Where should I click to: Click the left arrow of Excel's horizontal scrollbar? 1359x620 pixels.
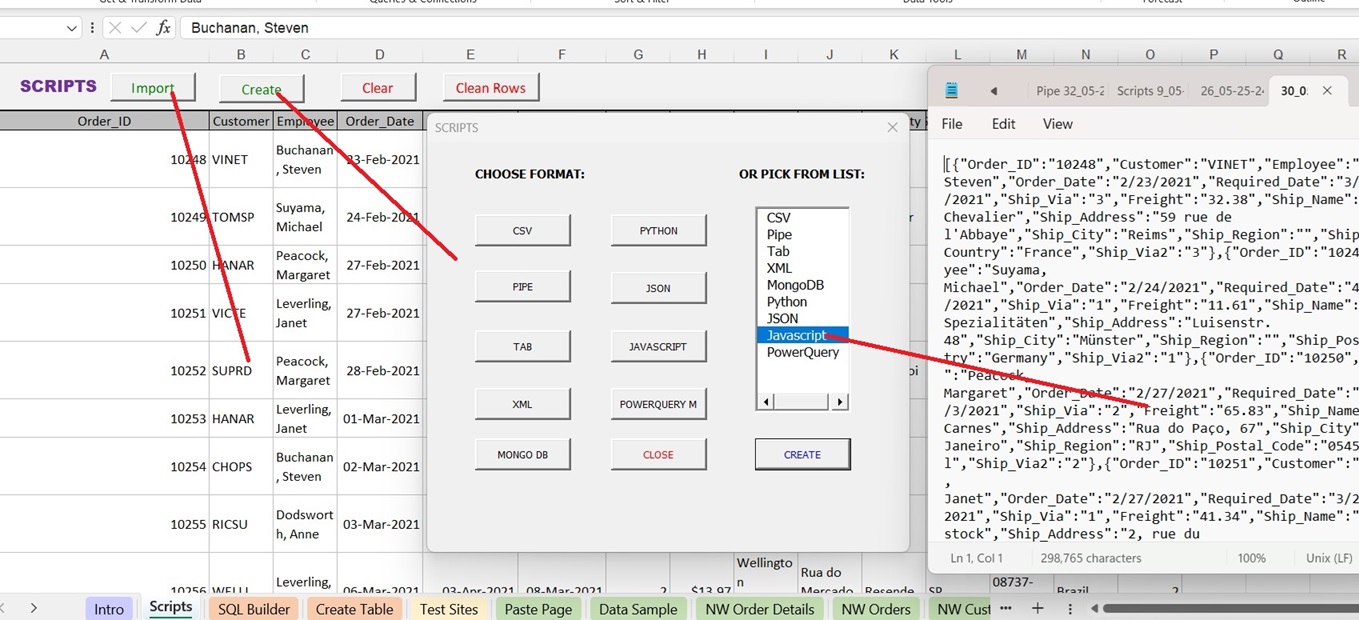click(1095, 608)
